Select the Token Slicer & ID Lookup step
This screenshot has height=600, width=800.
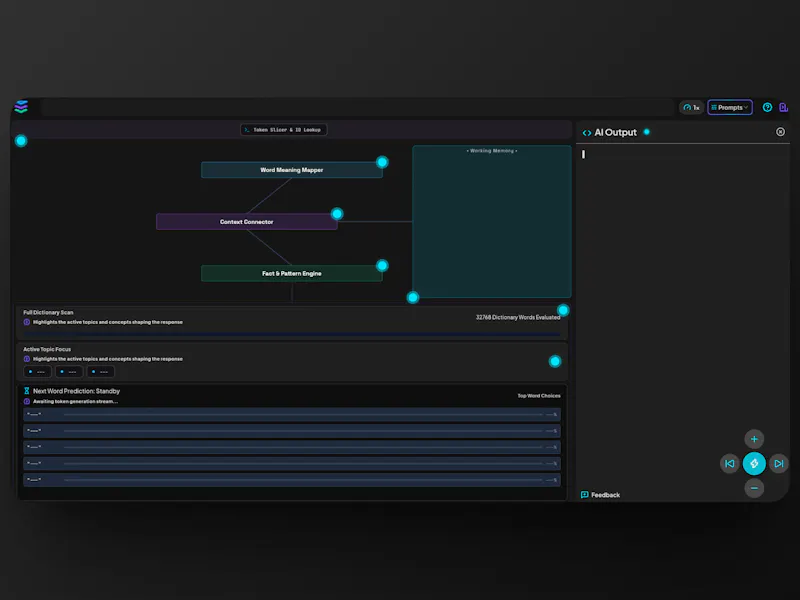click(283, 130)
